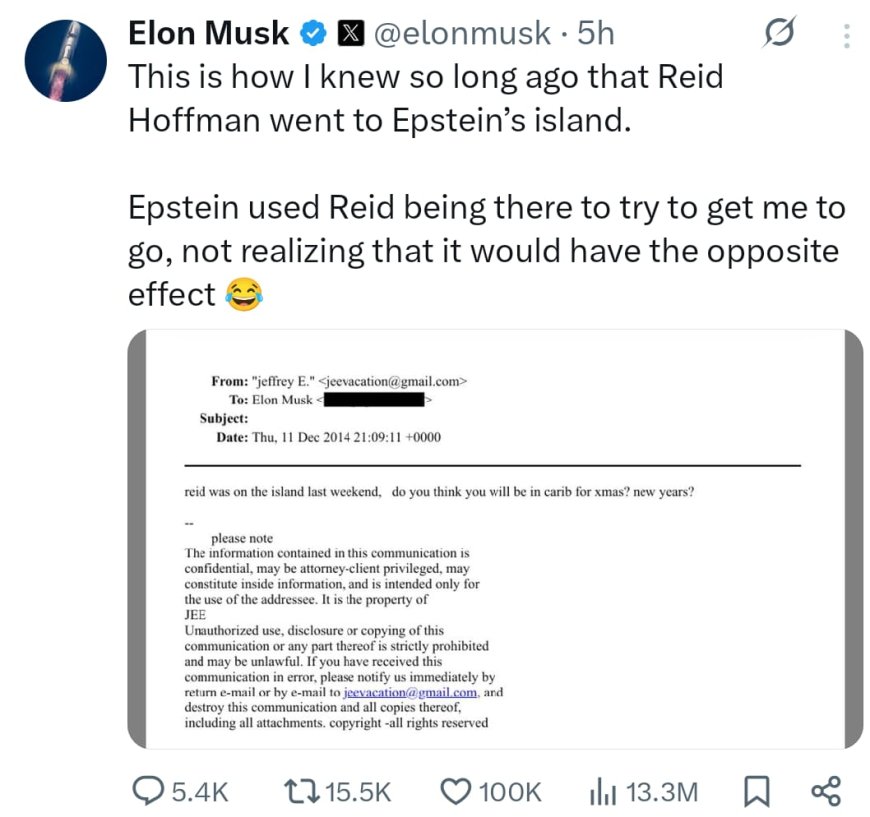The image size is (870, 817).
Task: Click the 5.4K replies count
Action: point(200,791)
